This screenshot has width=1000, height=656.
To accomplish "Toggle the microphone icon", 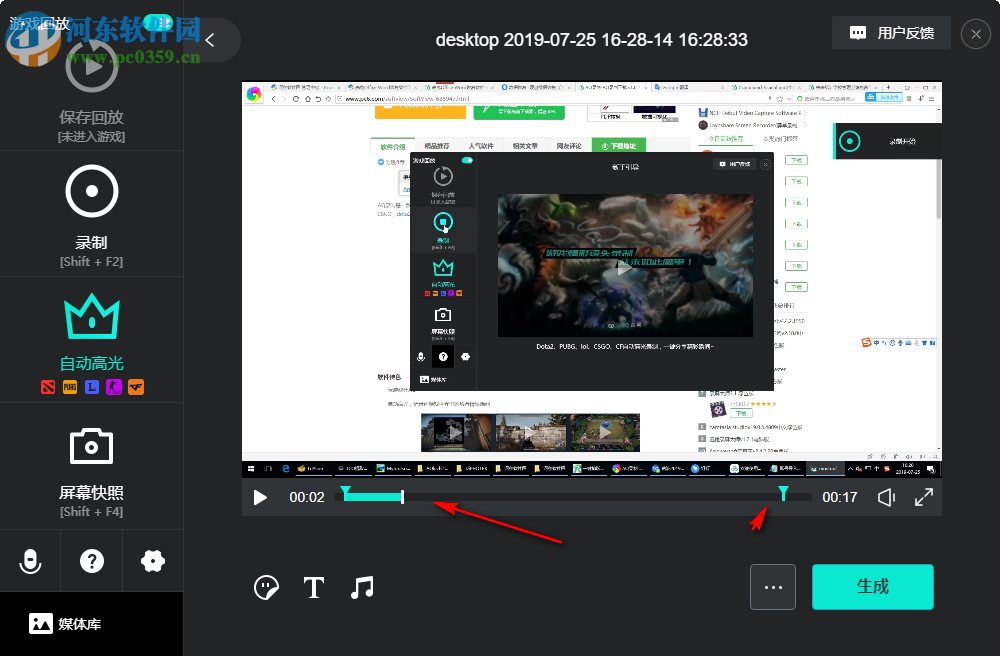I will (30, 561).
